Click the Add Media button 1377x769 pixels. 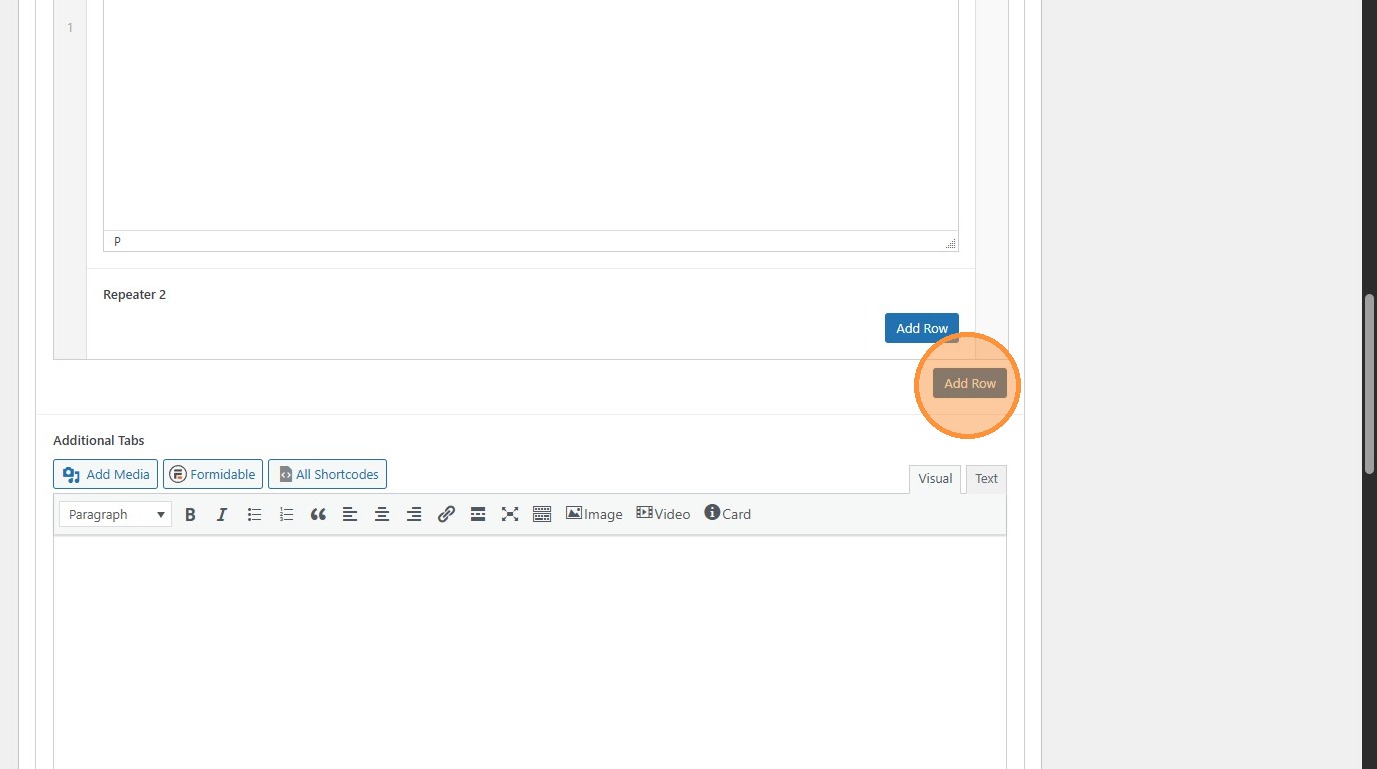(x=106, y=474)
